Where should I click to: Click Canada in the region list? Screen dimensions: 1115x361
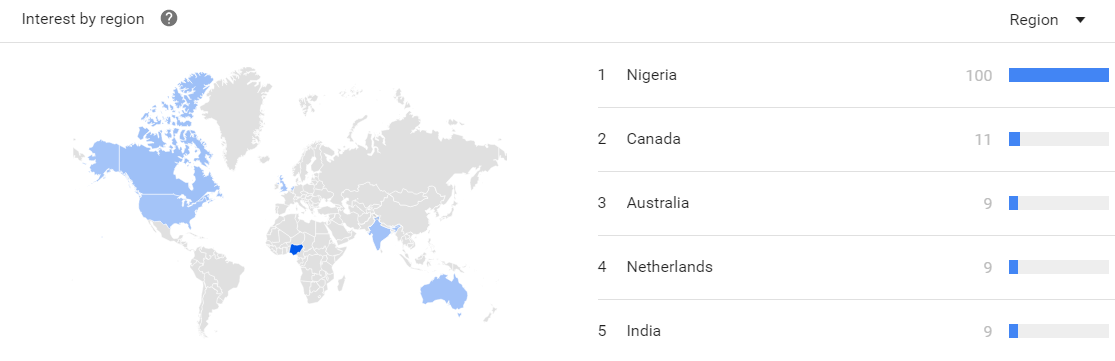653,139
